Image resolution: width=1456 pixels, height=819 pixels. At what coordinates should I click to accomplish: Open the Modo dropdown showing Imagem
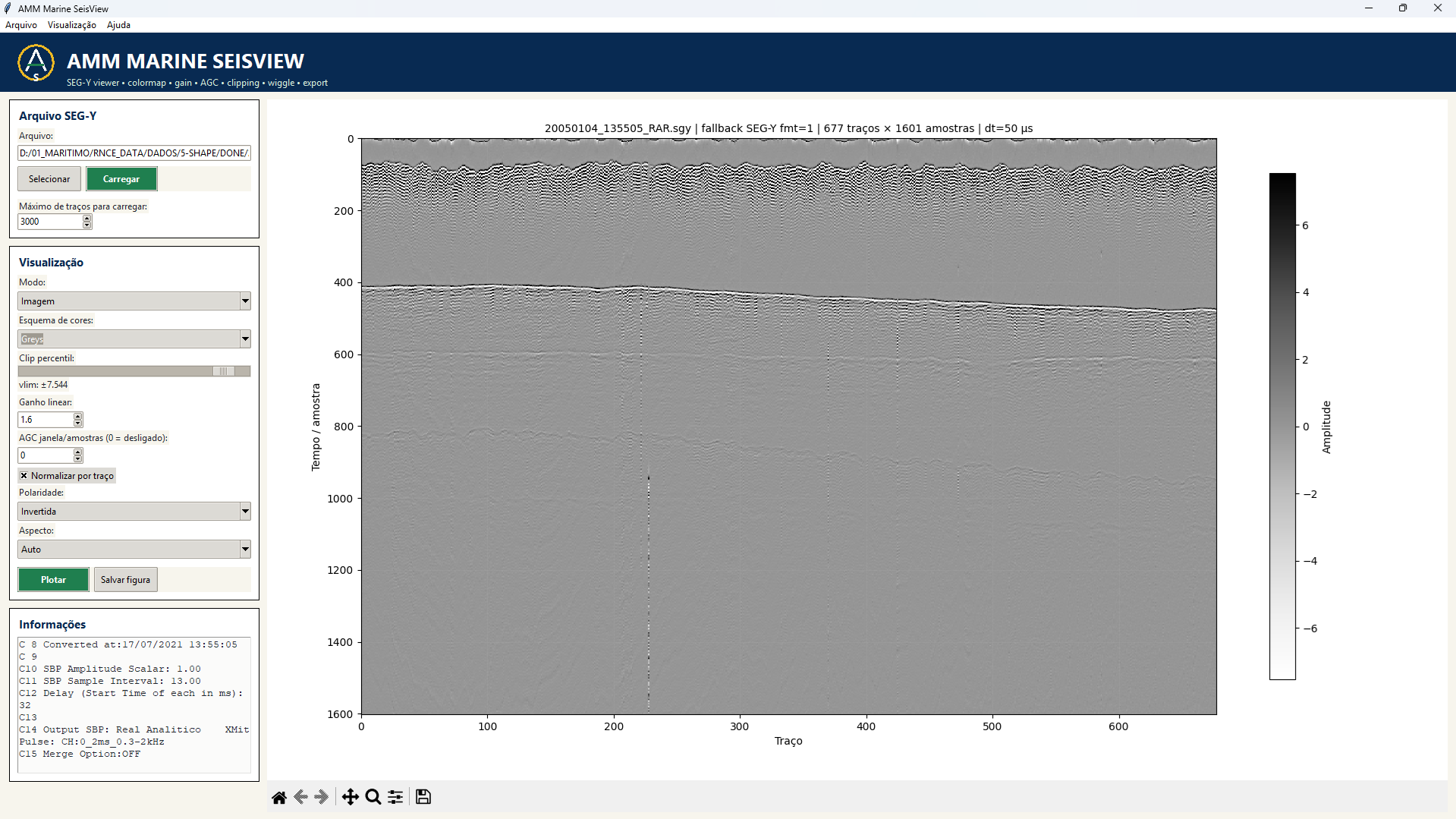[134, 301]
